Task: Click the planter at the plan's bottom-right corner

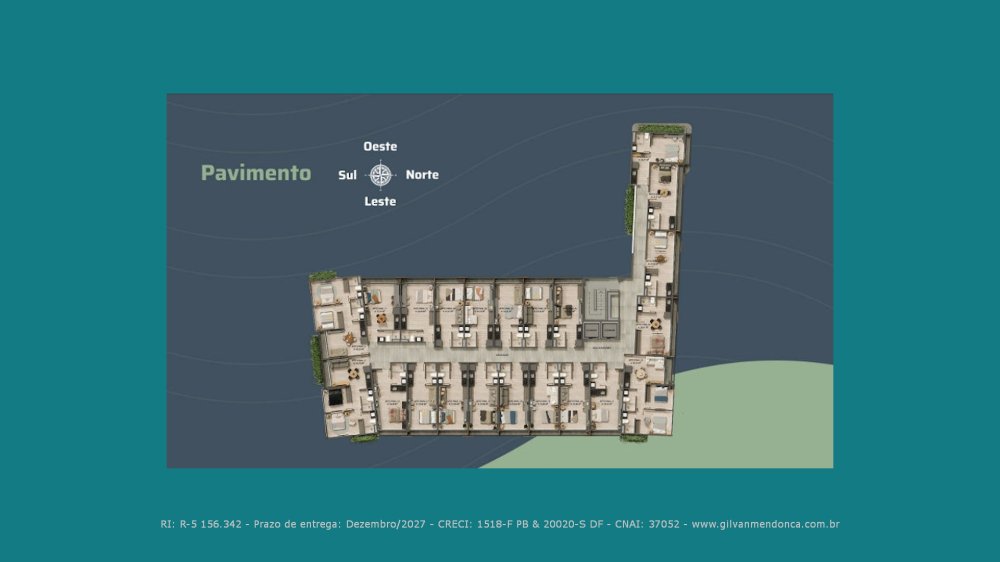Action: pos(633,437)
